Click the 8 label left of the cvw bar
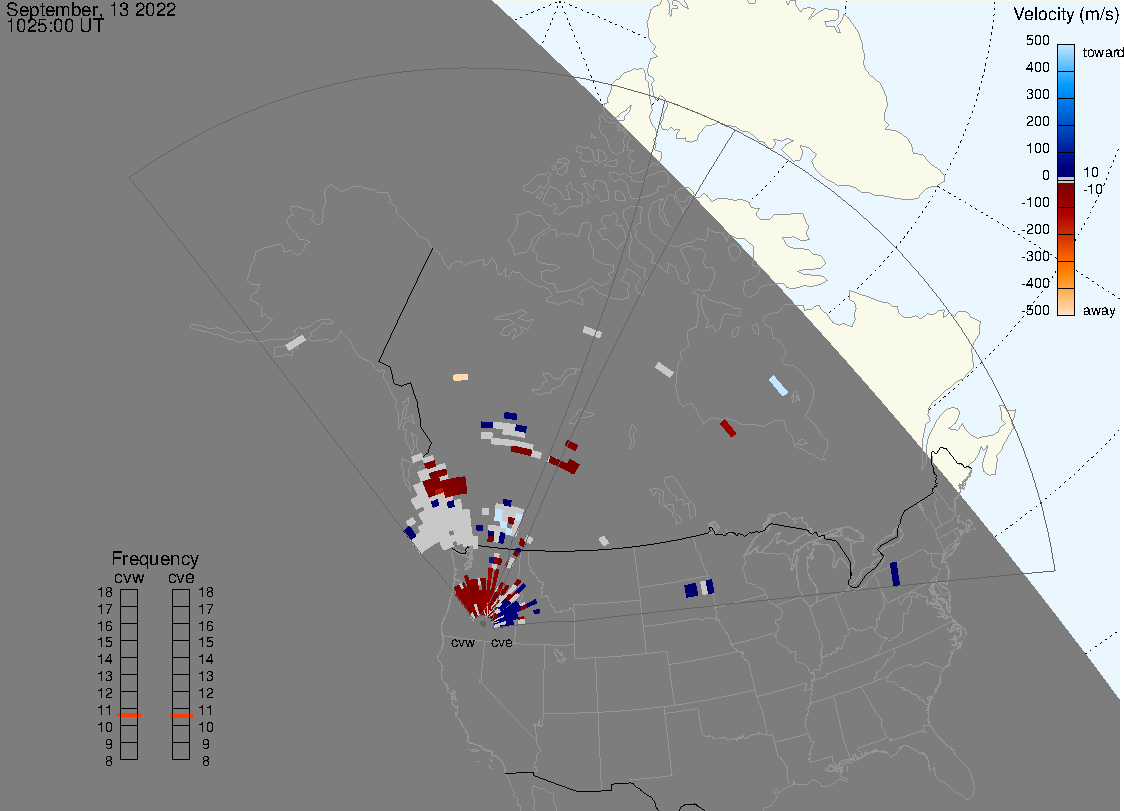 click(x=109, y=762)
